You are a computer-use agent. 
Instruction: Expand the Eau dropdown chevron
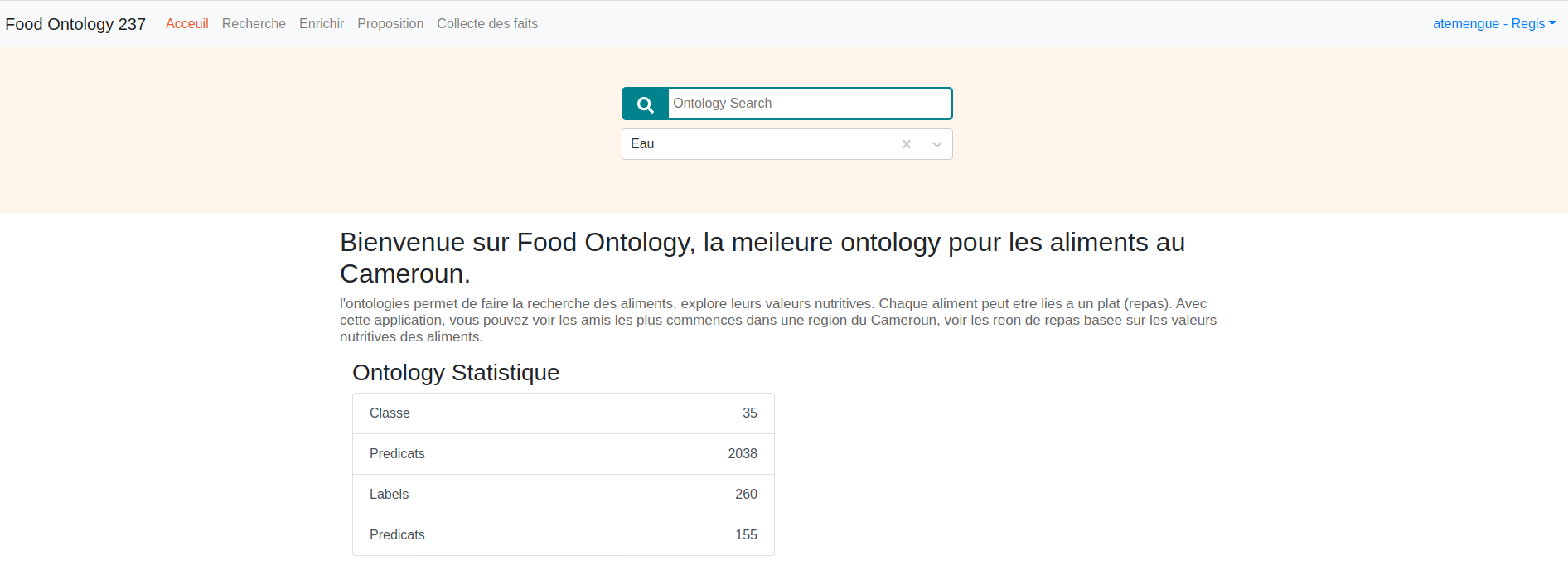pos(937,144)
